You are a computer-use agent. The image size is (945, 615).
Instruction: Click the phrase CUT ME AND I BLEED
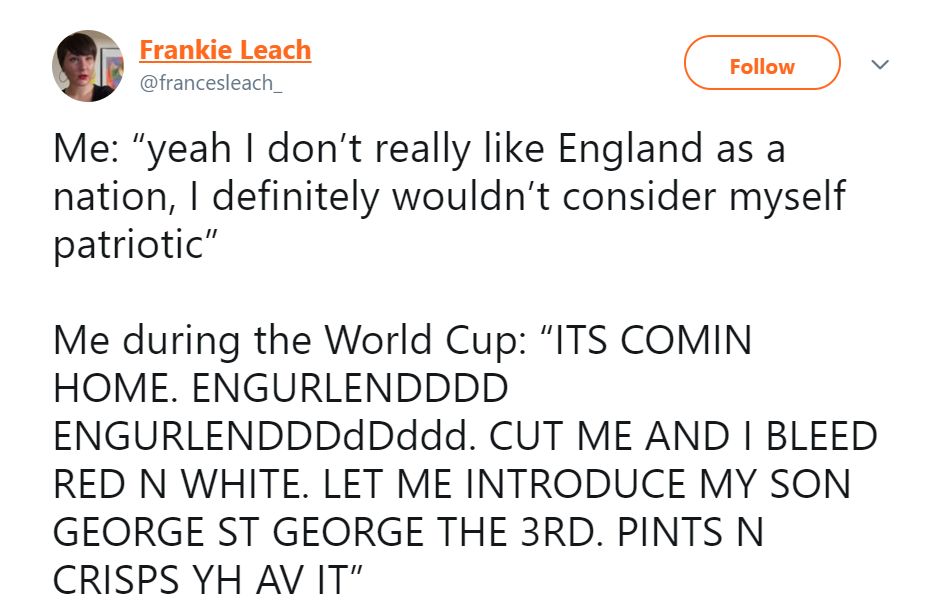[700, 435]
